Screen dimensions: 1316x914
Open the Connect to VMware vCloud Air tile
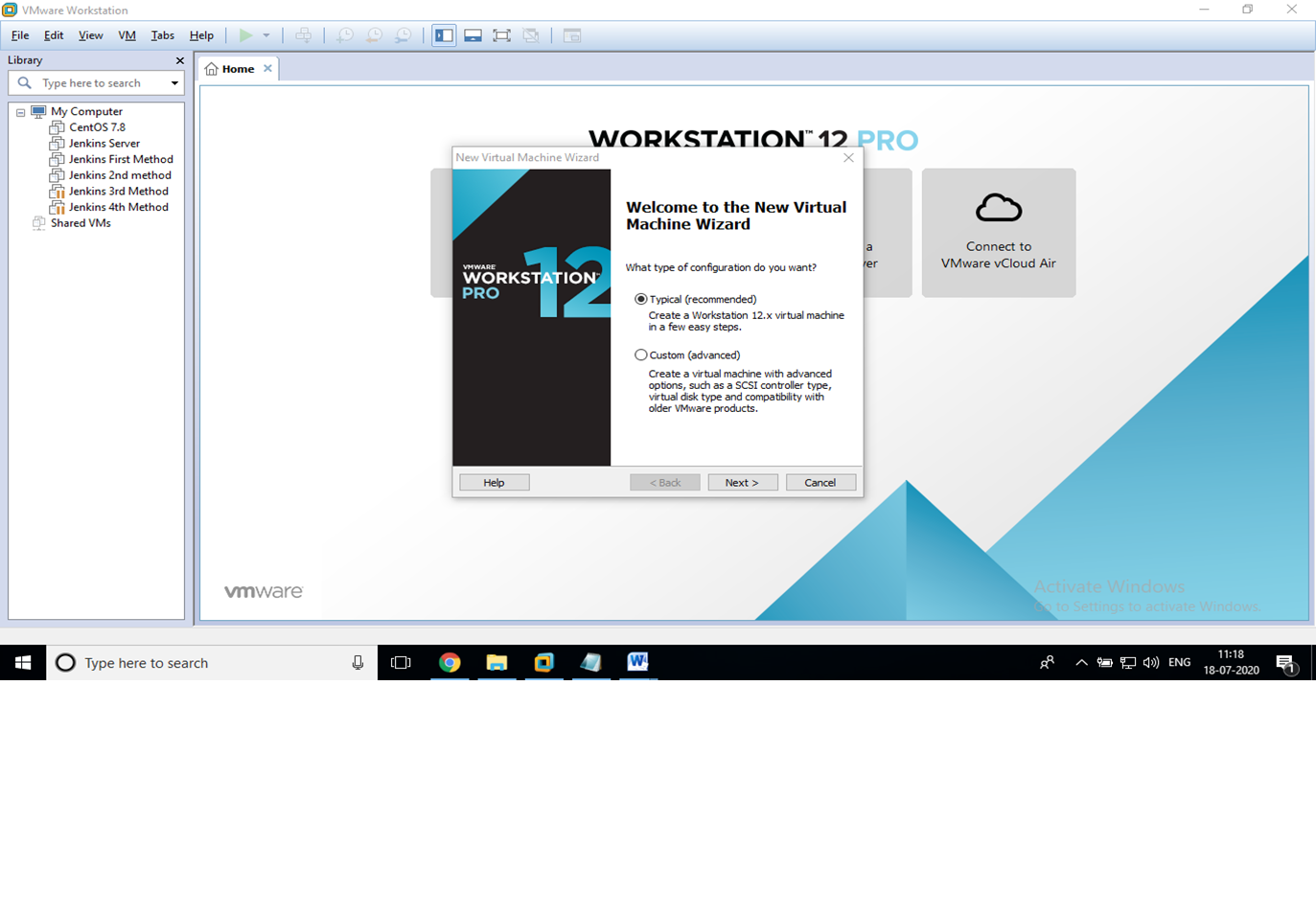click(999, 233)
